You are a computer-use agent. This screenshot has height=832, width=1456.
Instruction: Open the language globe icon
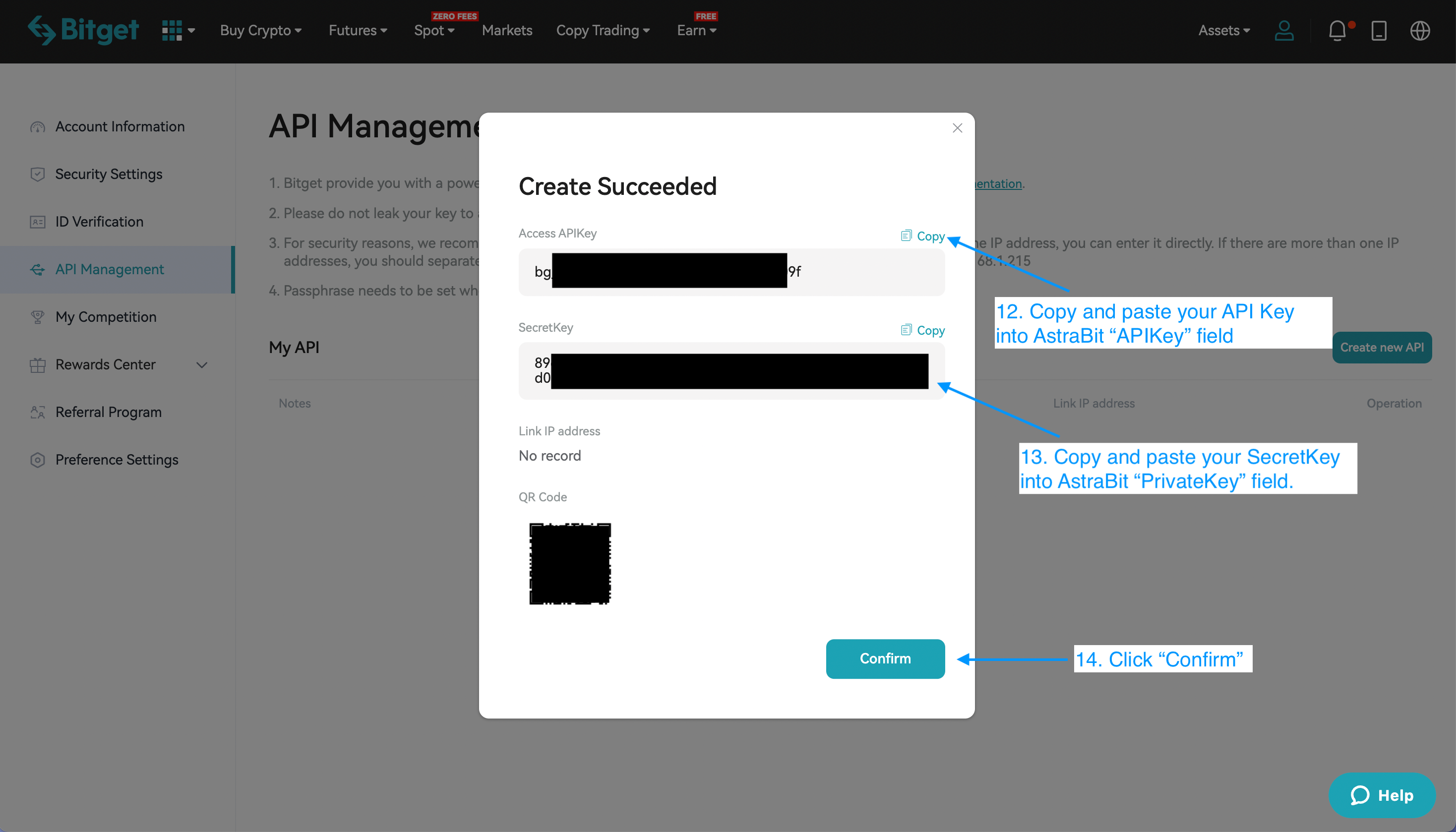1420,30
